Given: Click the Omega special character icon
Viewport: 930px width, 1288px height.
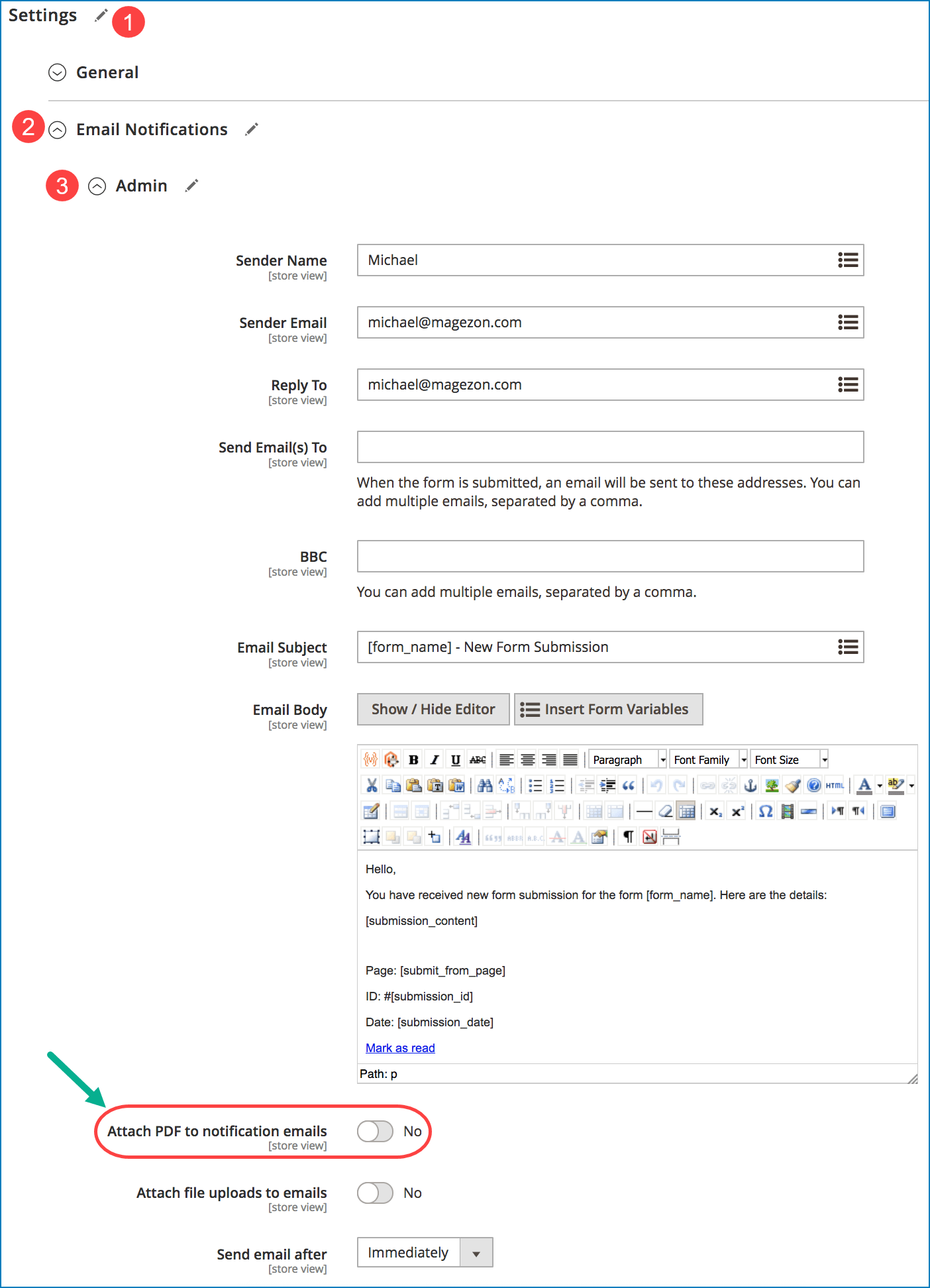Looking at the screenshot, I should pos(766,811).
